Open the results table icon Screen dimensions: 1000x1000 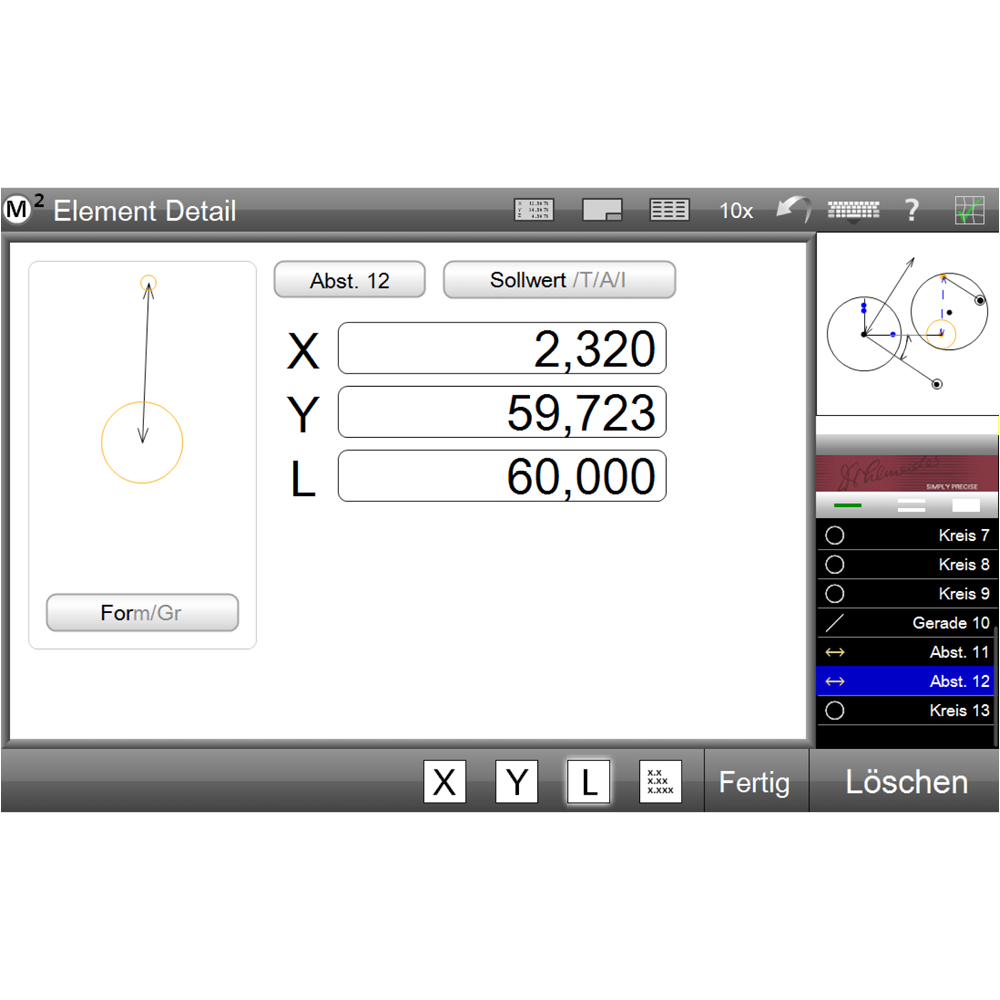(x=668, y=209)
